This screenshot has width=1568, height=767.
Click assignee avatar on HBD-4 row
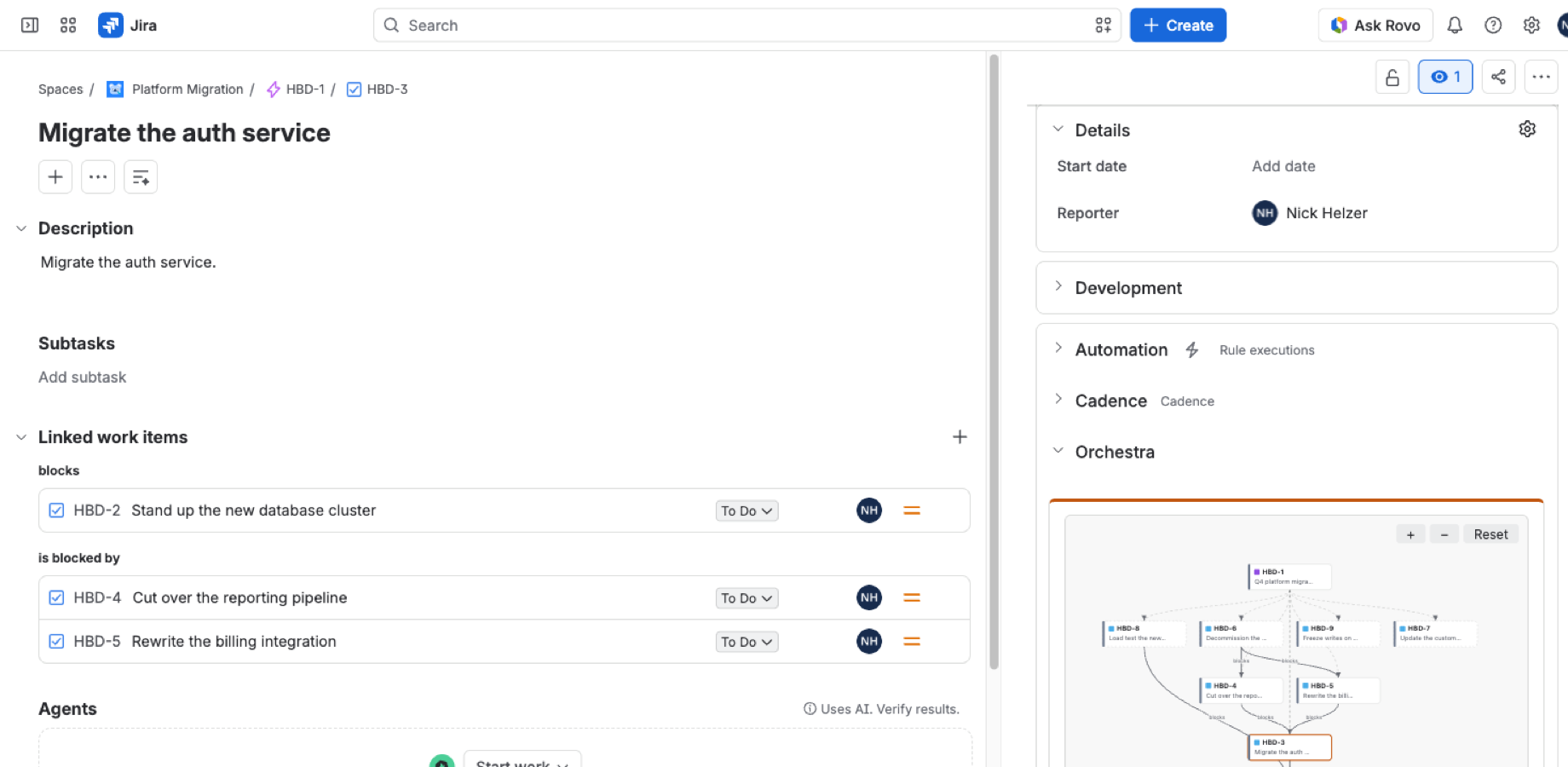tap(869, 597)
